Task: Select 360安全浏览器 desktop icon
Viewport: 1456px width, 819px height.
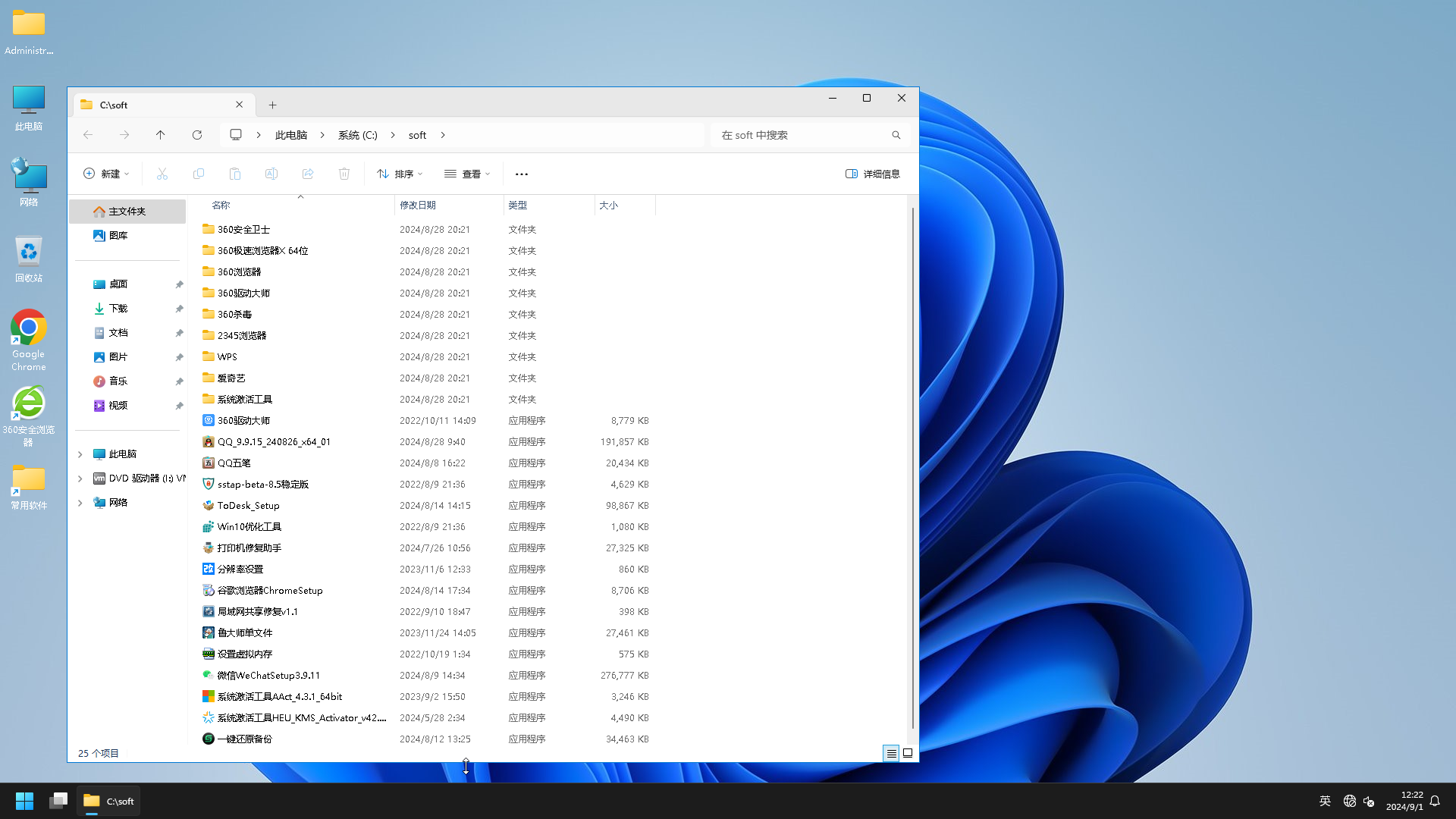Action: click(x=29, y=416)
